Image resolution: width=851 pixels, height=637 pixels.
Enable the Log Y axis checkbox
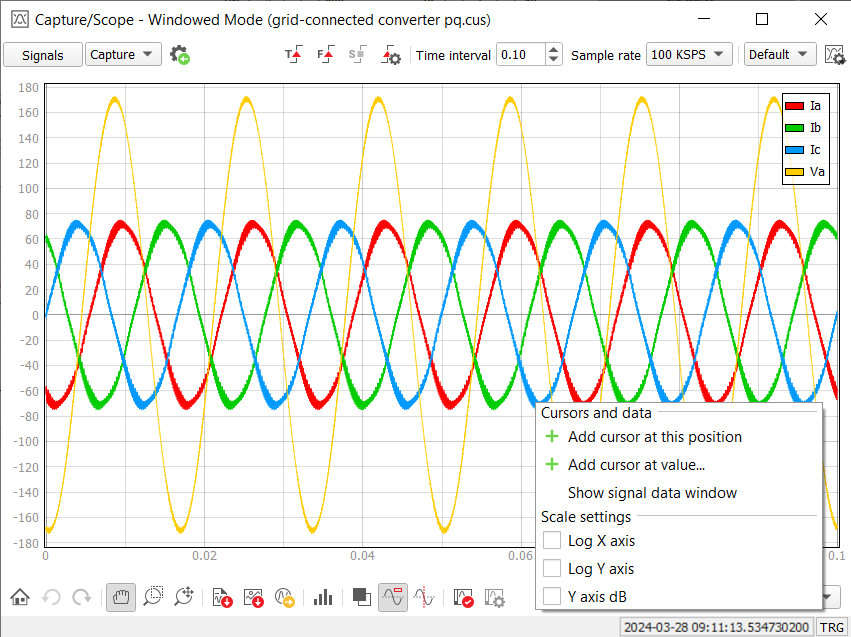552,569
